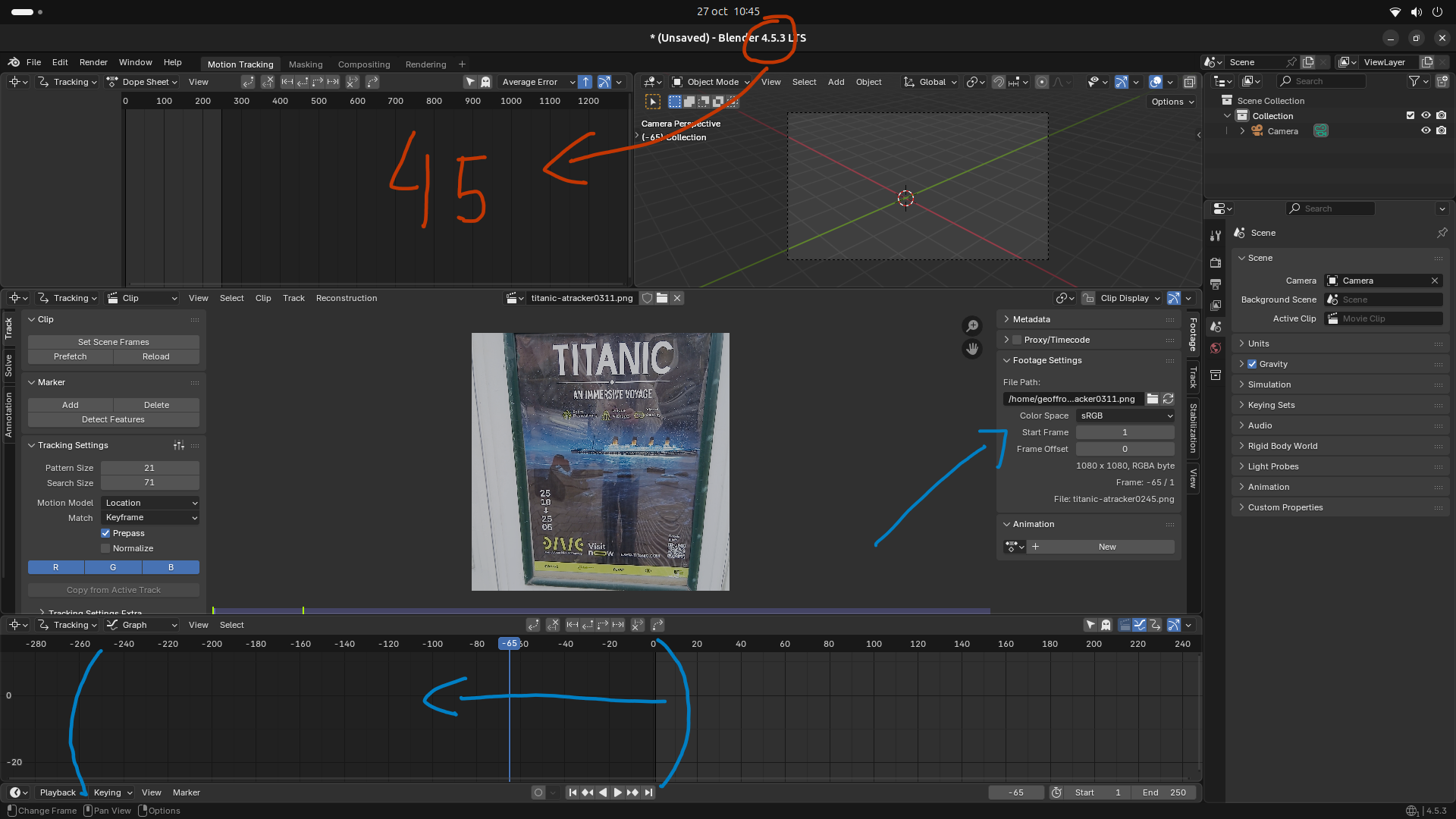Open the Object Mode dropdown
This screenshot has height=819, width=1456.
pos(711,82)
